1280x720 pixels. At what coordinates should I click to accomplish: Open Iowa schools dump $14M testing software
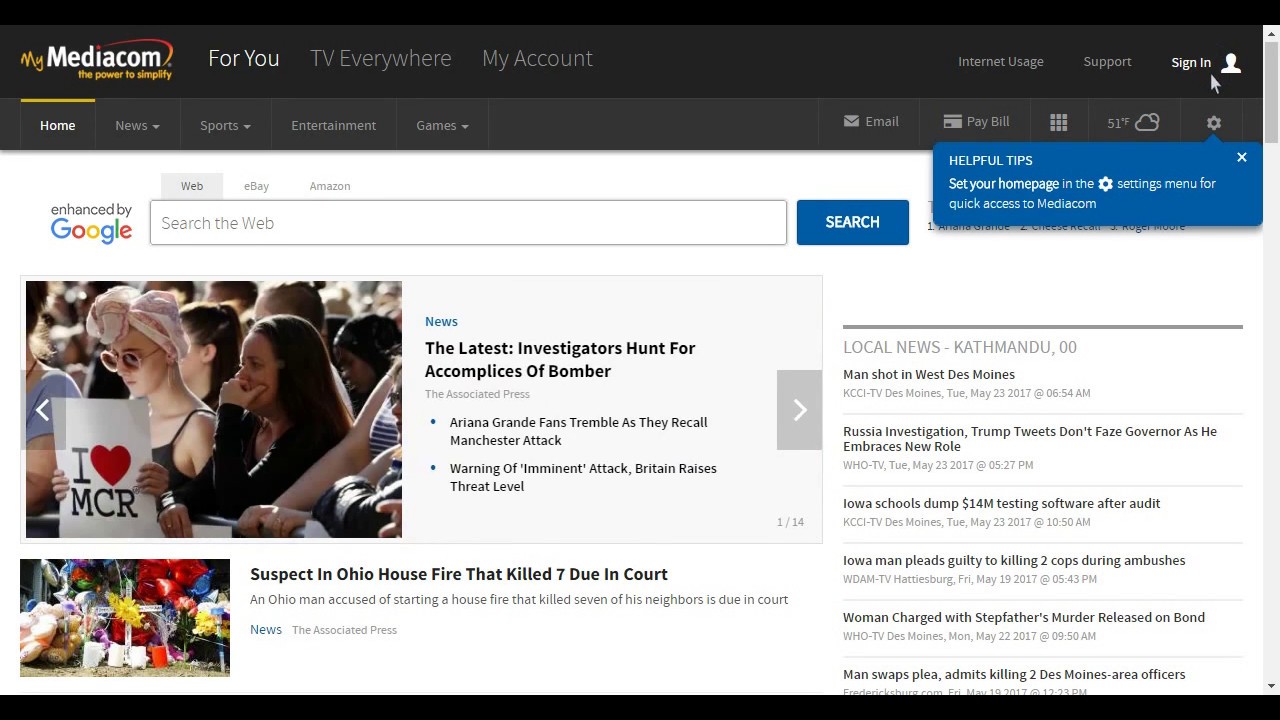coord(1002,503)
